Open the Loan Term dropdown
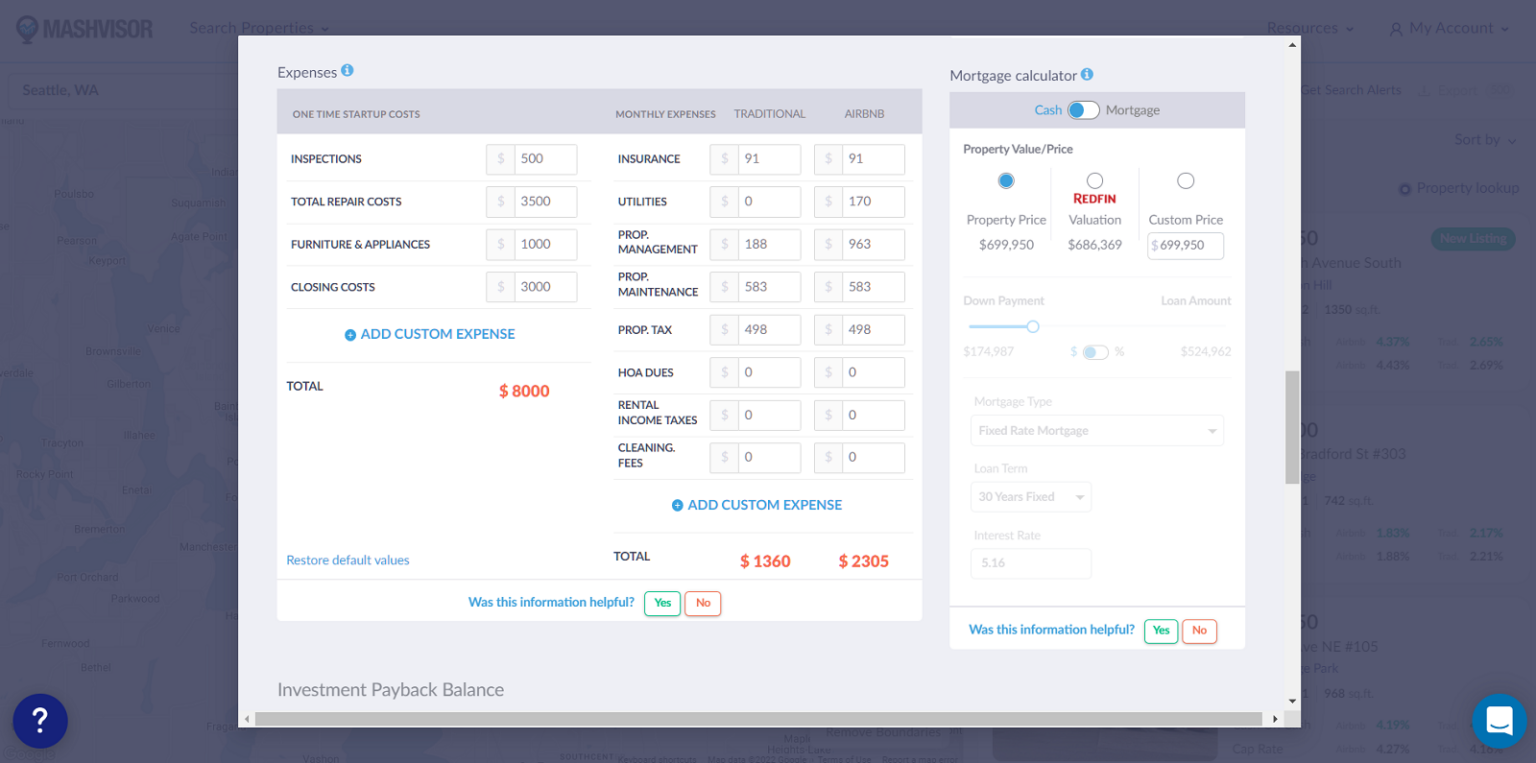1536x763 pixels. click(1031, 497)
